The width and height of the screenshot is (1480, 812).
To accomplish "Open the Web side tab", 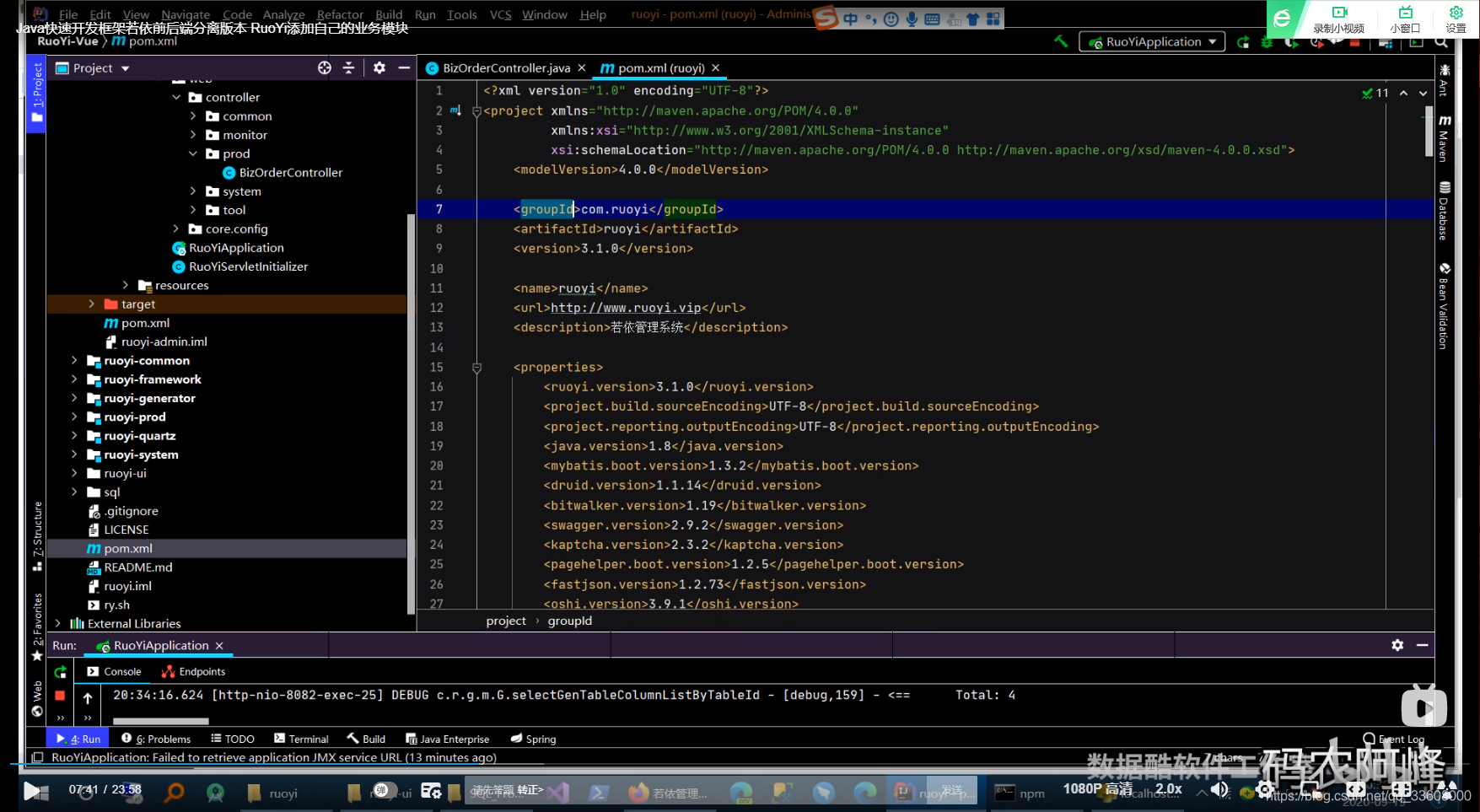I will 36,698.
